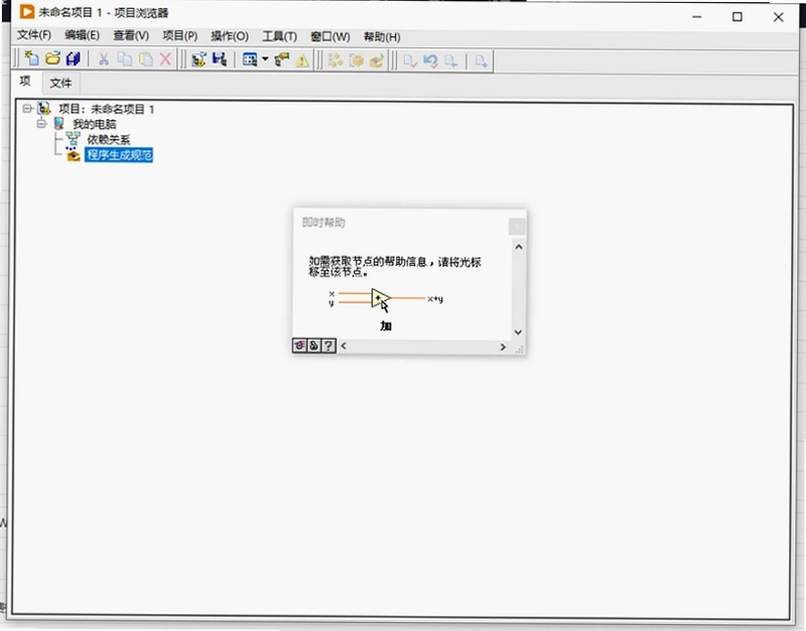Click the Deploy box-with-arrow toolbar icon
Screen dimensions: 806x631
pos(376,61)
